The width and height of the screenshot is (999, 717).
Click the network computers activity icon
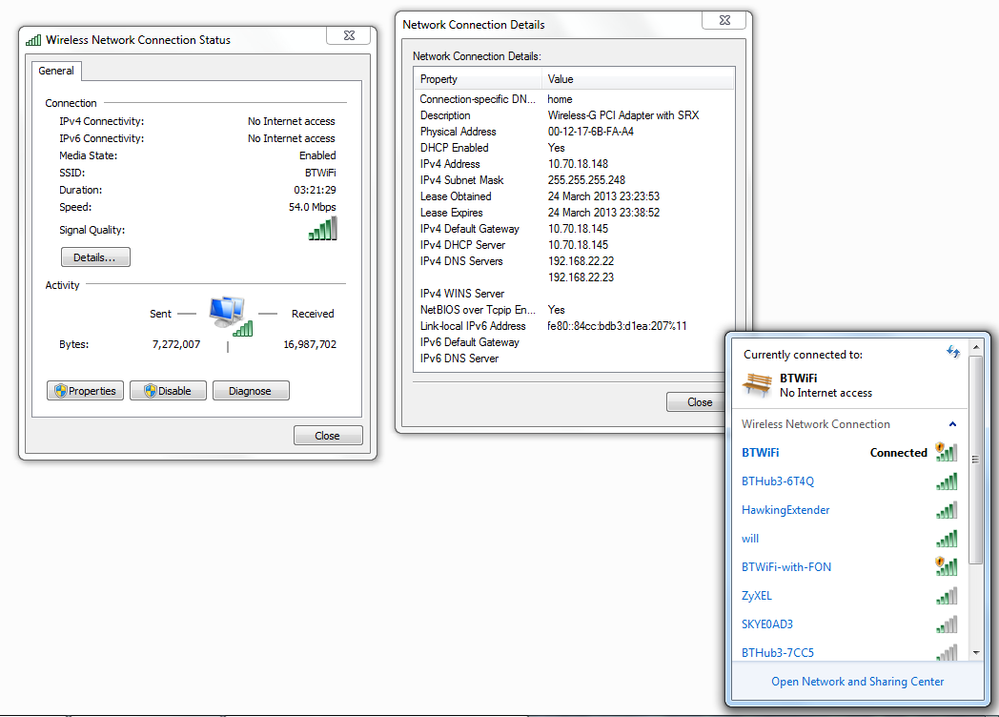(x=231, y=315)
